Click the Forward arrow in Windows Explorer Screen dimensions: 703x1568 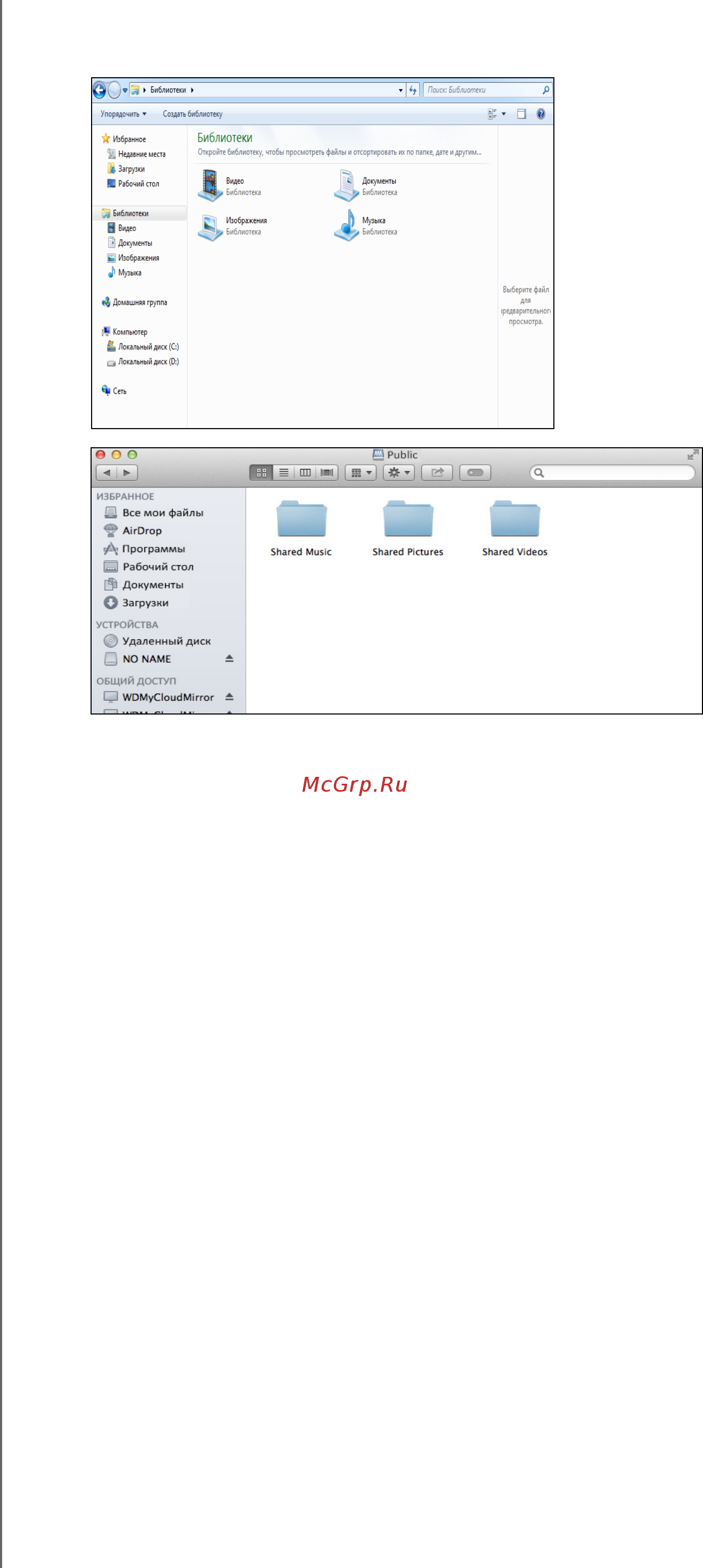(x=114, y=90)
